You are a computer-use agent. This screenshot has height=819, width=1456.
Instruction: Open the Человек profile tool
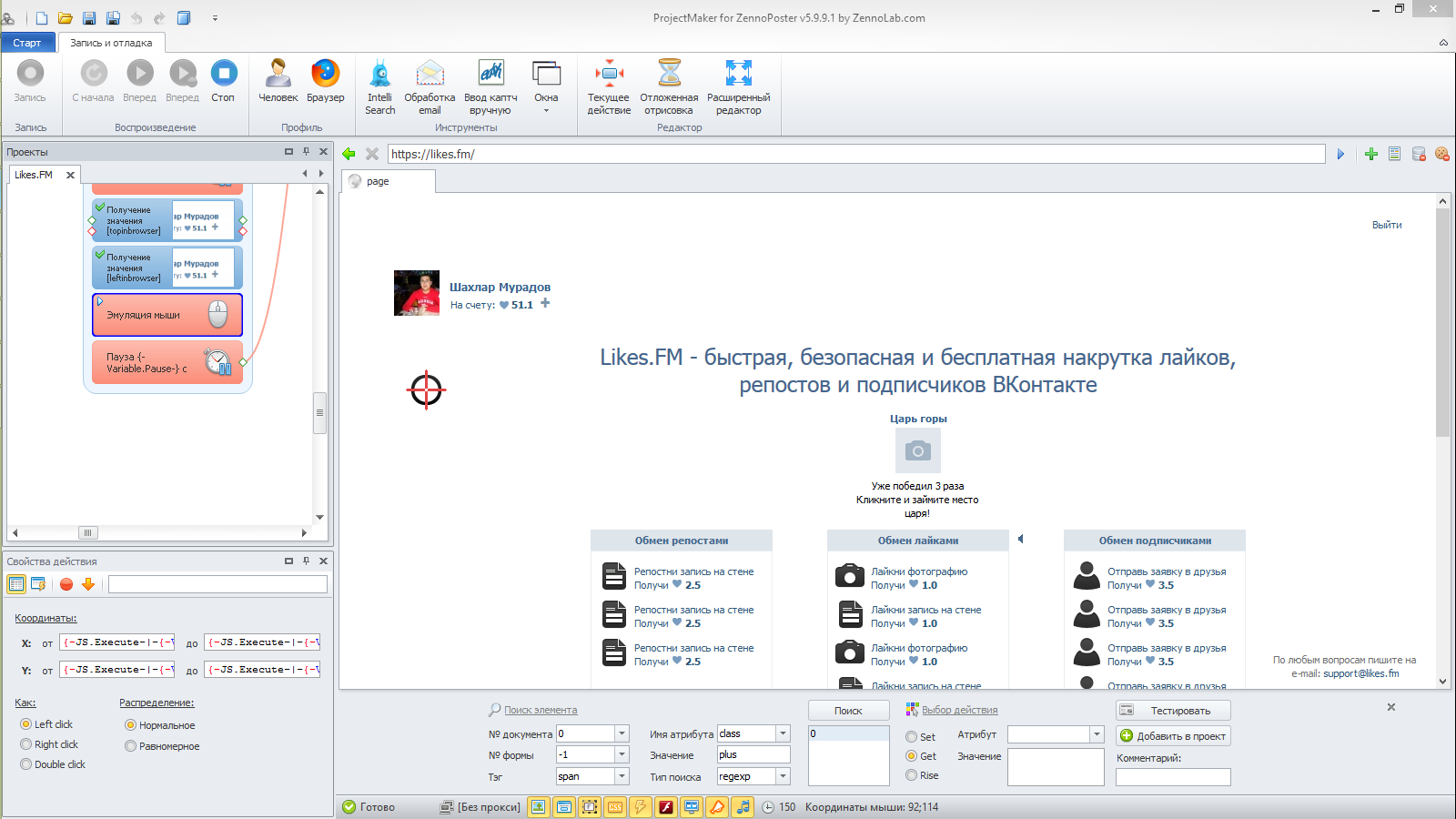pyautogui.click(x=278, y=81)
